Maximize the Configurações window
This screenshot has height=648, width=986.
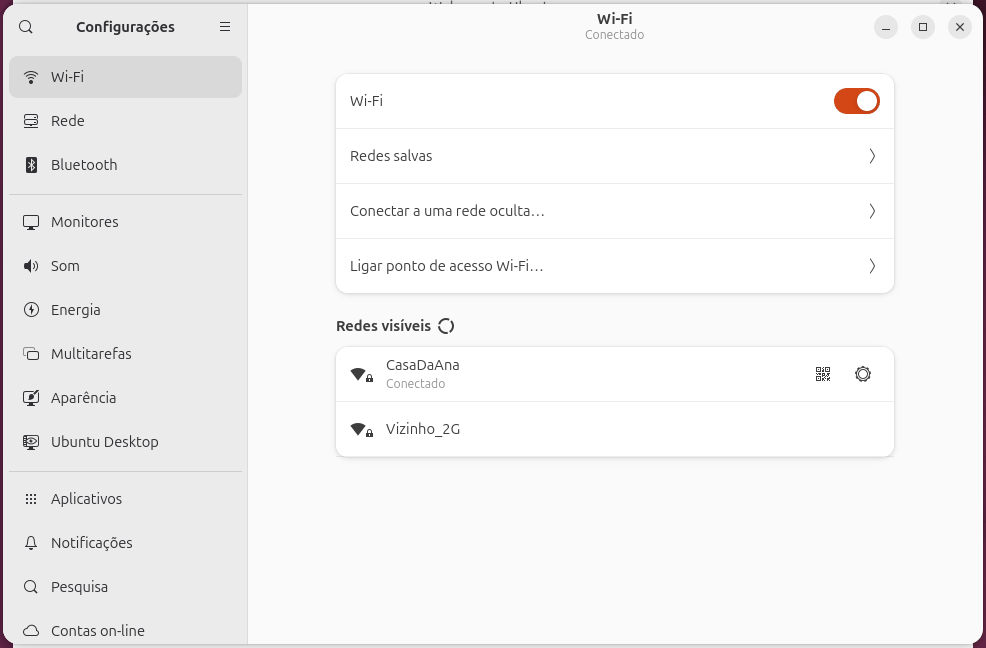[923, 27]
